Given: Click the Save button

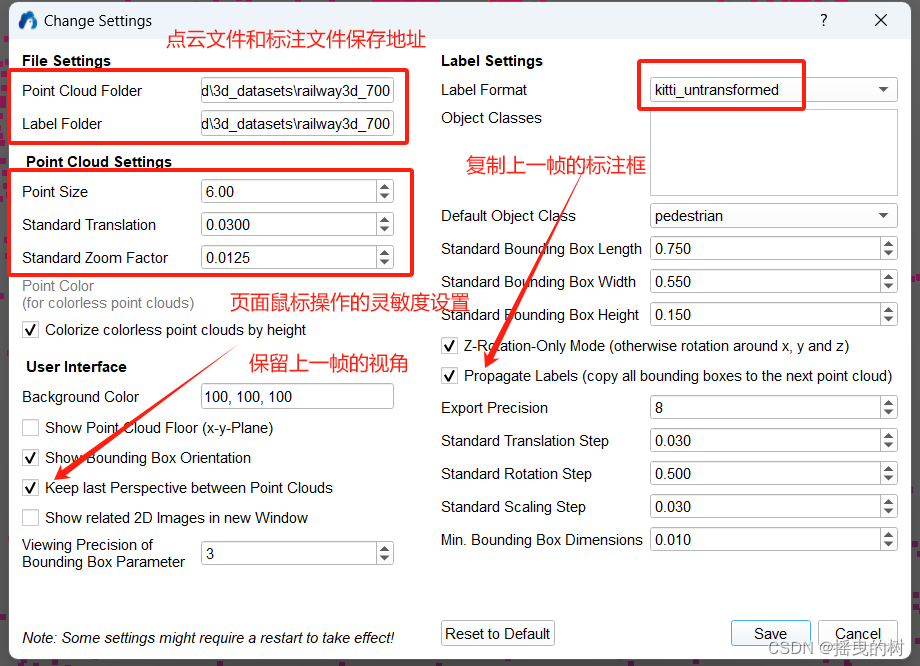Looking at the screenshot, I should click(x=770, y=633).
